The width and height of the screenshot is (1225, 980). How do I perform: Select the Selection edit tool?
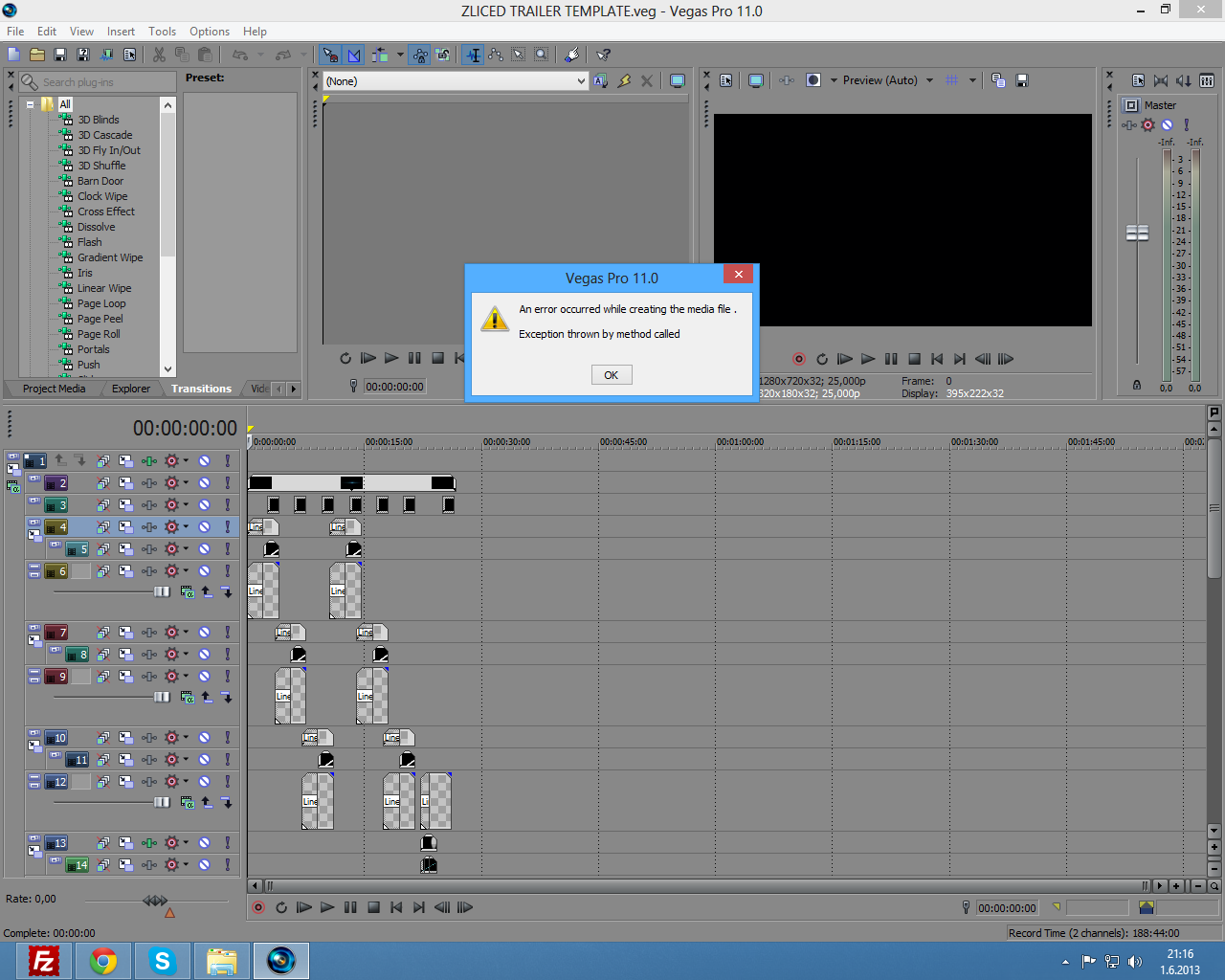click(x=519, y=55)
